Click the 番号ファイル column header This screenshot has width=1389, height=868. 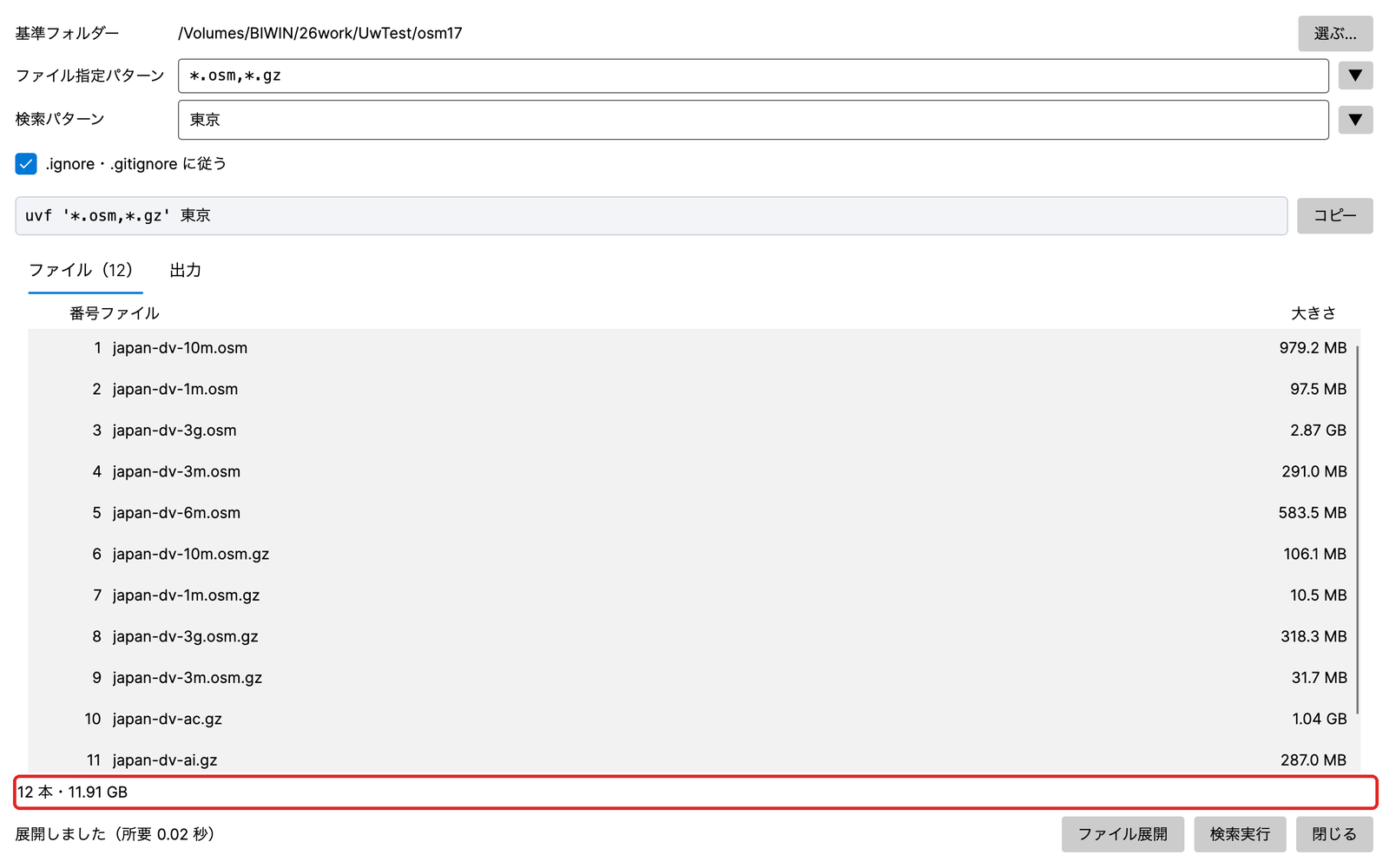click(x=115, y=313)
